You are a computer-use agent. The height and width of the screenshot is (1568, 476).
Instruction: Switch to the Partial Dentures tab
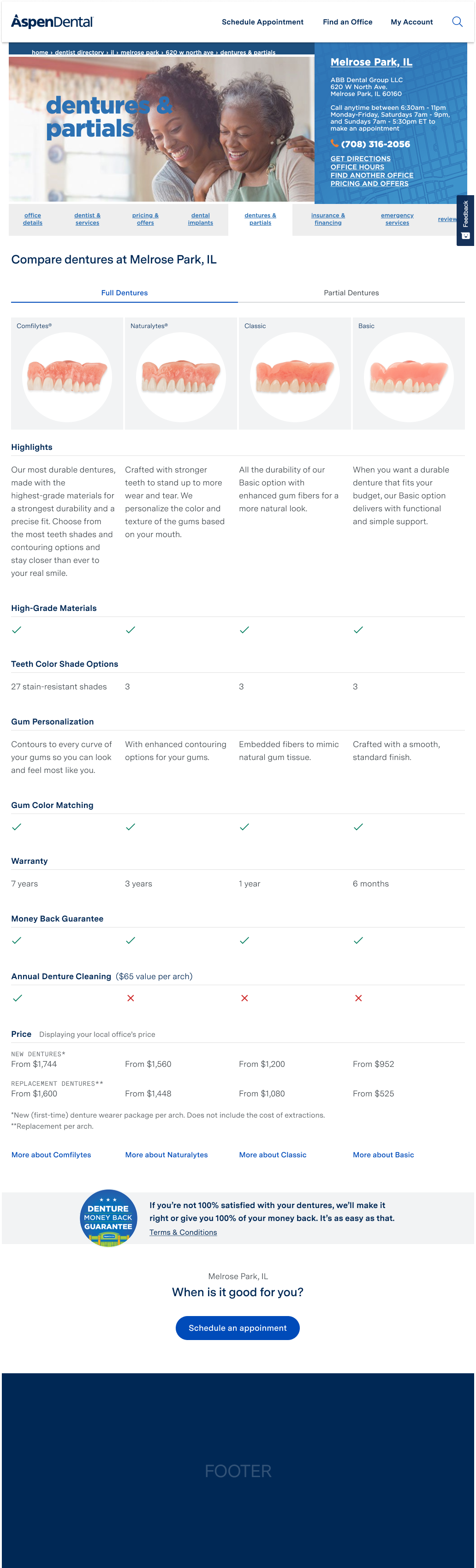(351, 293)
